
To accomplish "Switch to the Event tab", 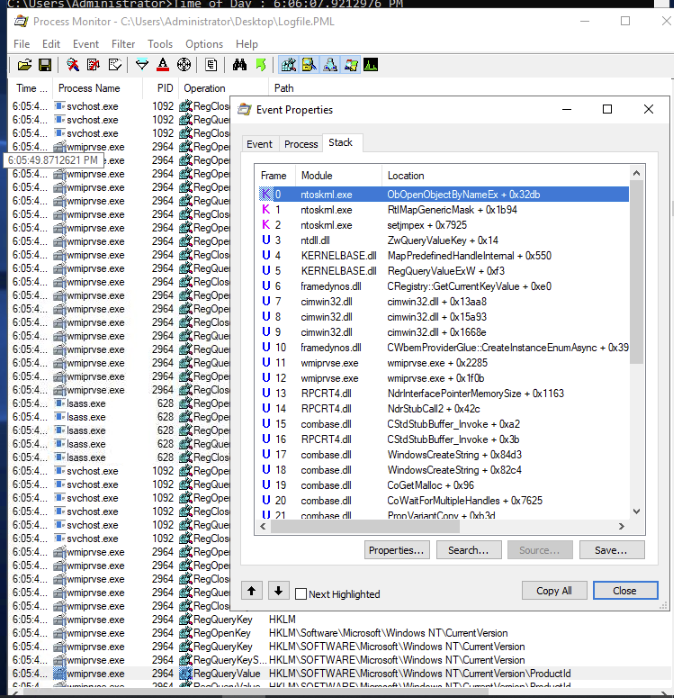I will (260, 144).
